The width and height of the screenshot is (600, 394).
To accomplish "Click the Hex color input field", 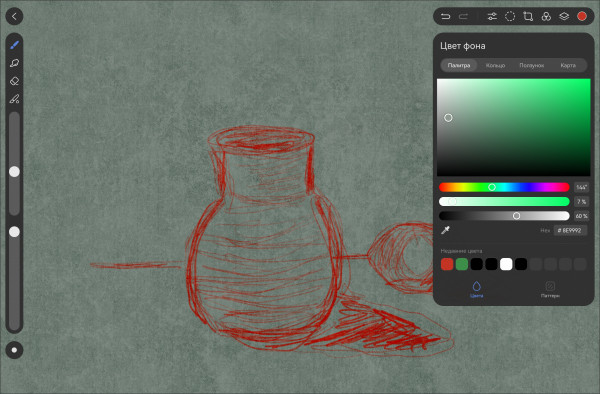I will (x=570, y=230).
